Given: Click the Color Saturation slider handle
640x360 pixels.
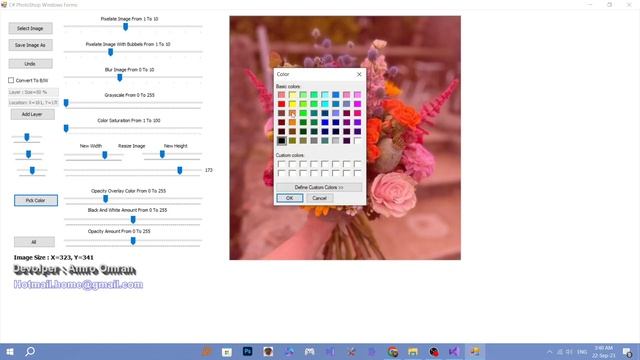Looking at the screenshot, I should [66, 128].
